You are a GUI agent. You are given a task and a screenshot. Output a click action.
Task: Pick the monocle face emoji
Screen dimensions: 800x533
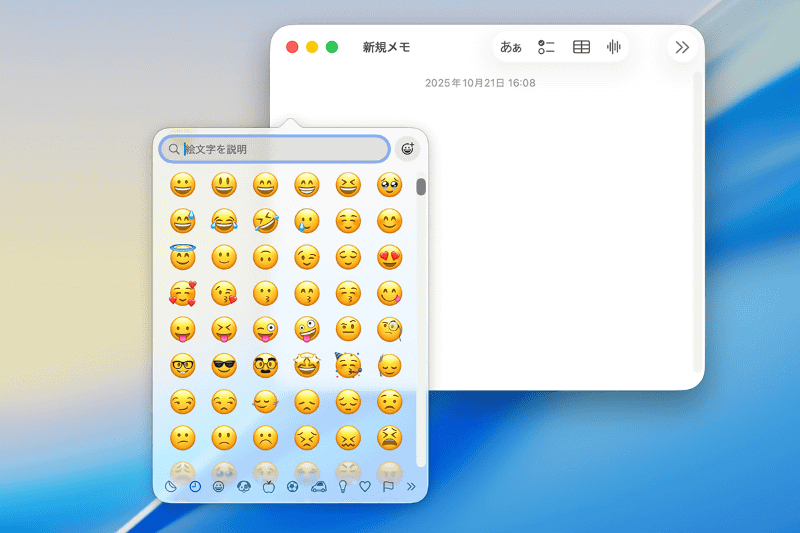(389, 329)
